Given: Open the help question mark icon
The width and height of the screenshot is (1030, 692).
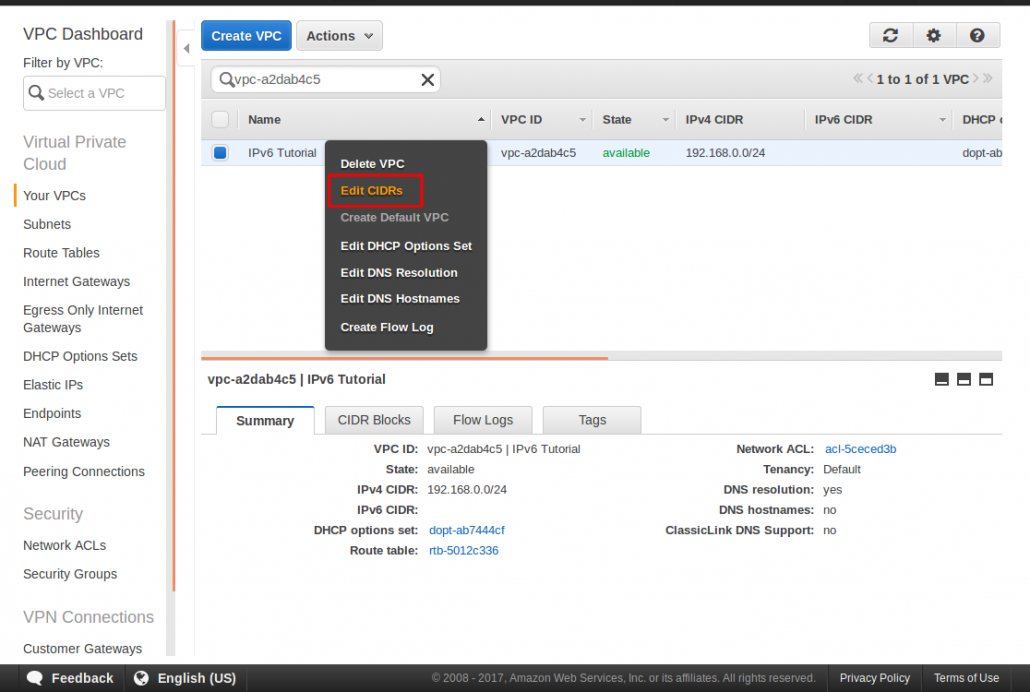Looking at the screenshot, I should tap(977, 35).
